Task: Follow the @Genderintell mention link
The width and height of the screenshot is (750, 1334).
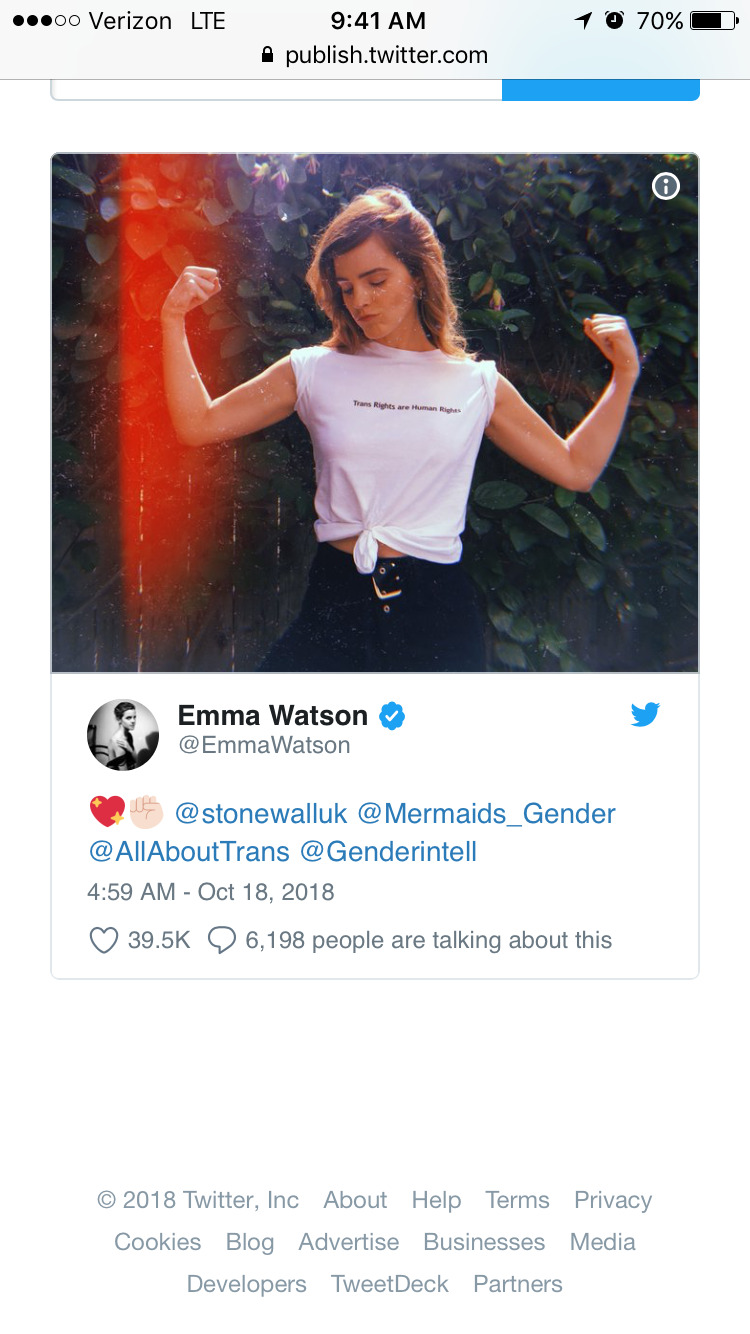Action: click(389, 852)
